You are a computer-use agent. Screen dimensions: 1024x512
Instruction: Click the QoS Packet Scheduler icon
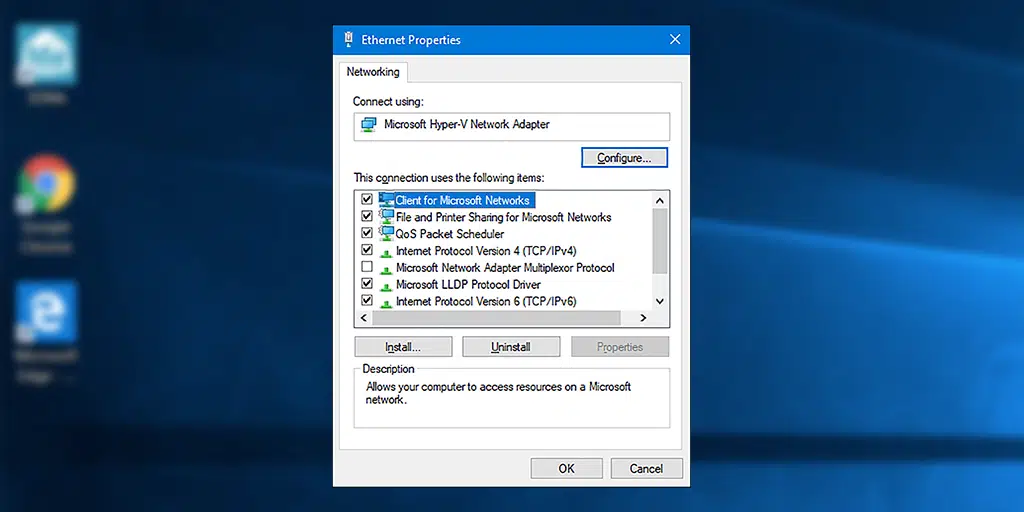[x=387, y=234]
